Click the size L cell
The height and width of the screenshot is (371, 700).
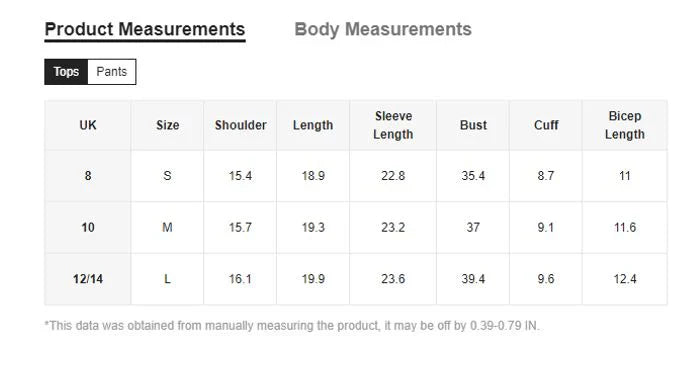coord(167,279)
